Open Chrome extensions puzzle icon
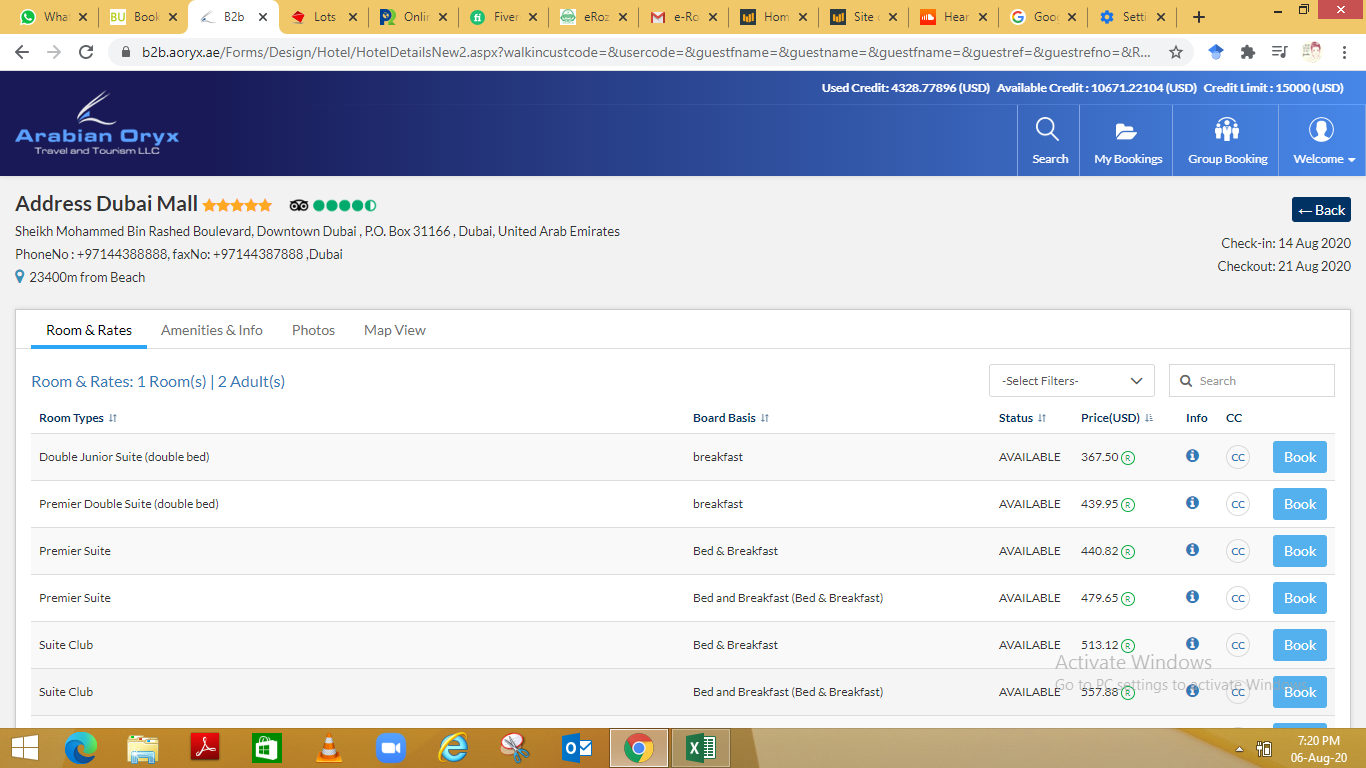 [1248, 52]
